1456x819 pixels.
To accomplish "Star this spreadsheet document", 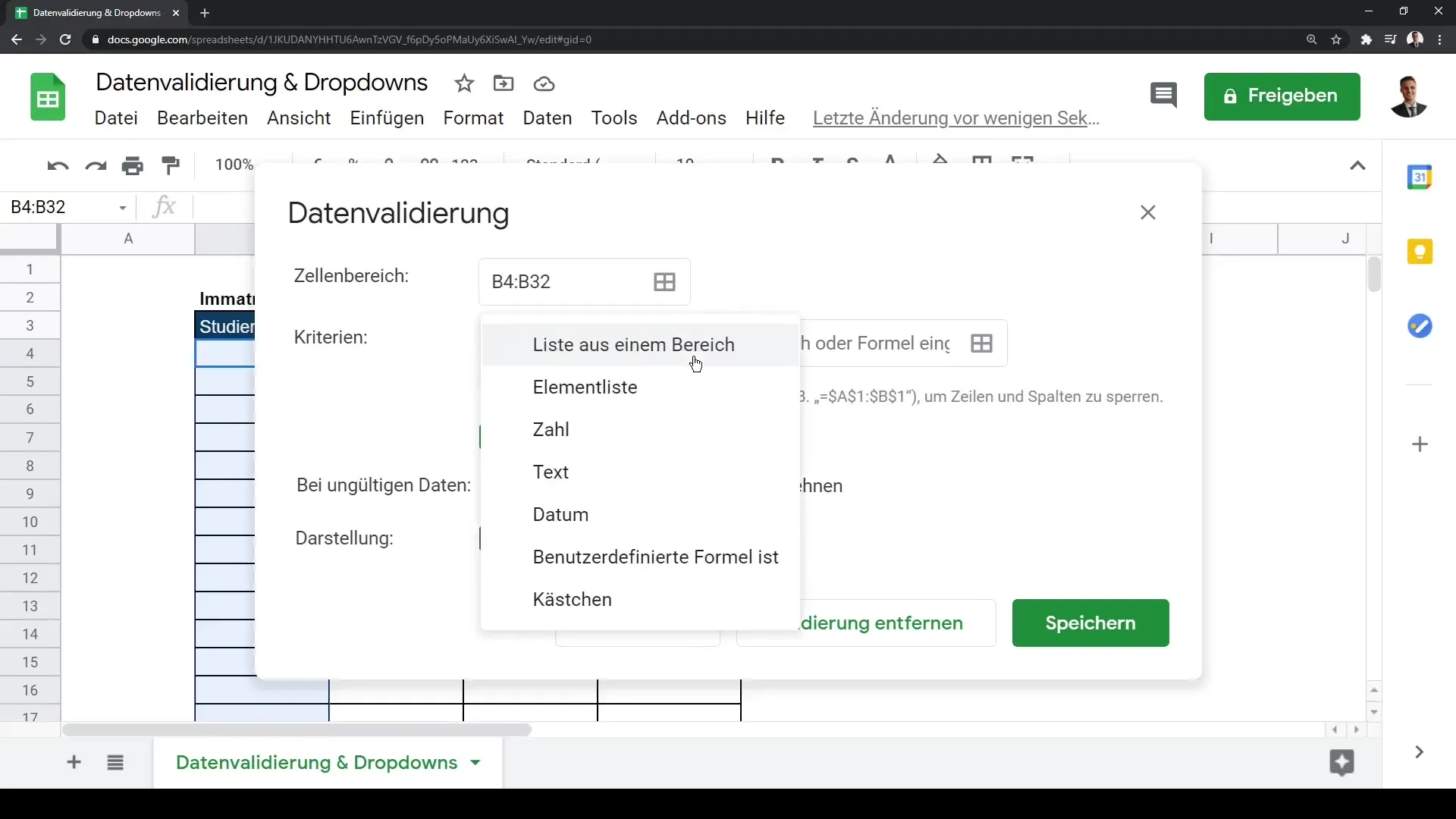I will (464, 83).
